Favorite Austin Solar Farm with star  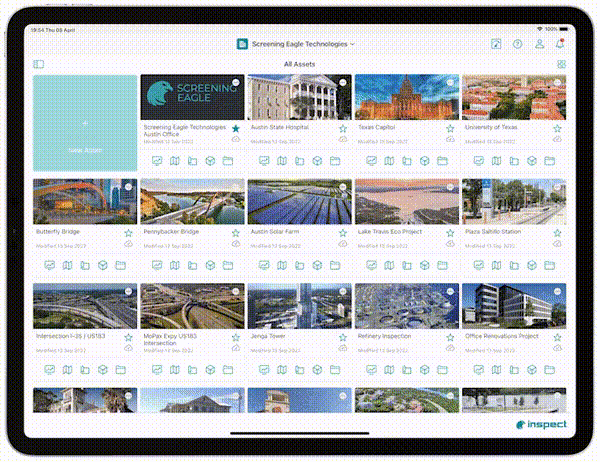[343, 233]
